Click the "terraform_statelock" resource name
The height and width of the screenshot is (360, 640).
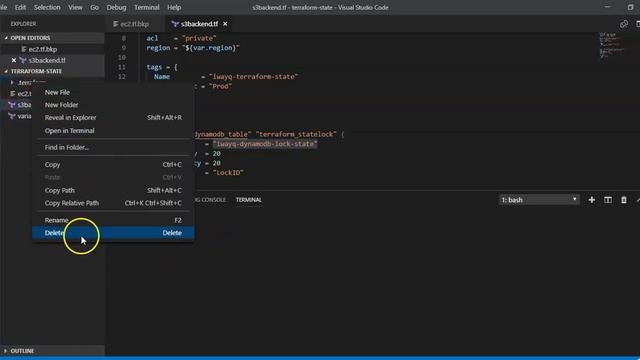296,134
